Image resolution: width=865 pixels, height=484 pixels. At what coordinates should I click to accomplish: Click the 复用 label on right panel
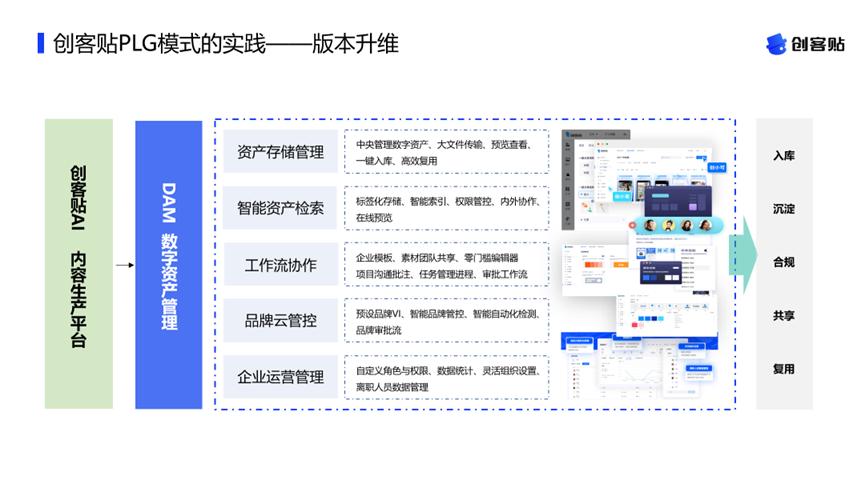tap(784, 369)
